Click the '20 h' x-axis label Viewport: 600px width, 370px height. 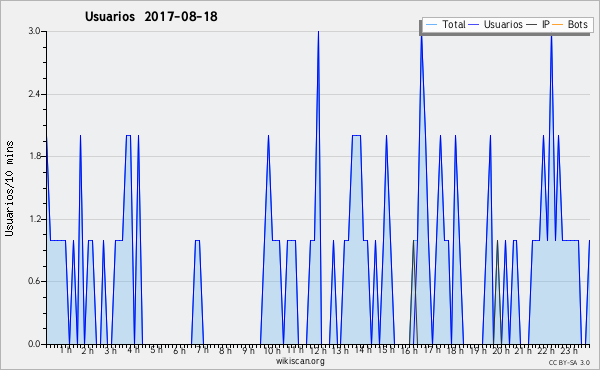pos(501,350)
